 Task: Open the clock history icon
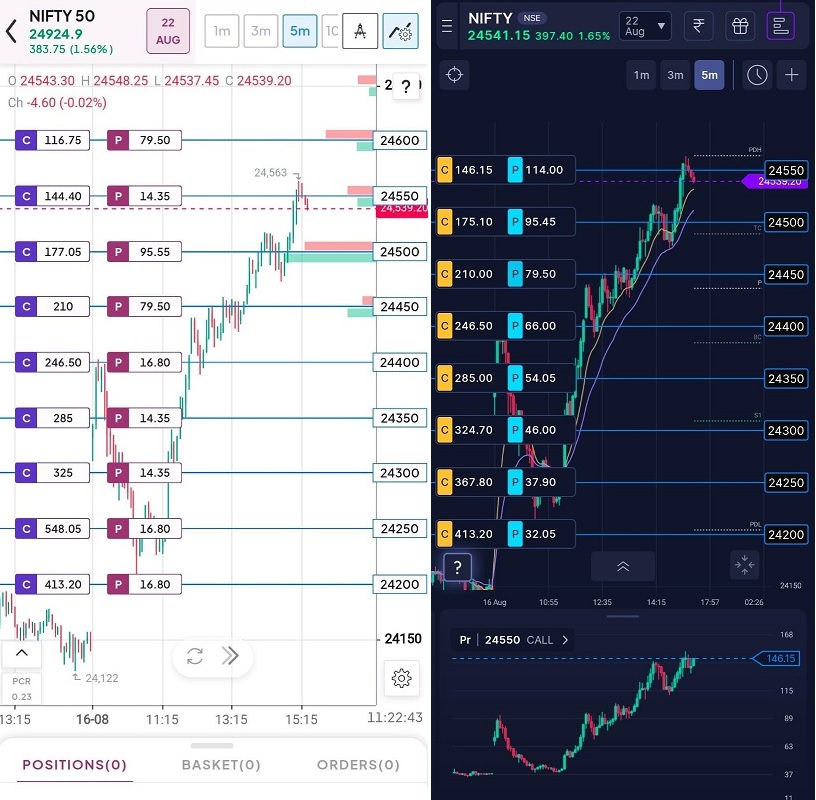coord(757,75)
